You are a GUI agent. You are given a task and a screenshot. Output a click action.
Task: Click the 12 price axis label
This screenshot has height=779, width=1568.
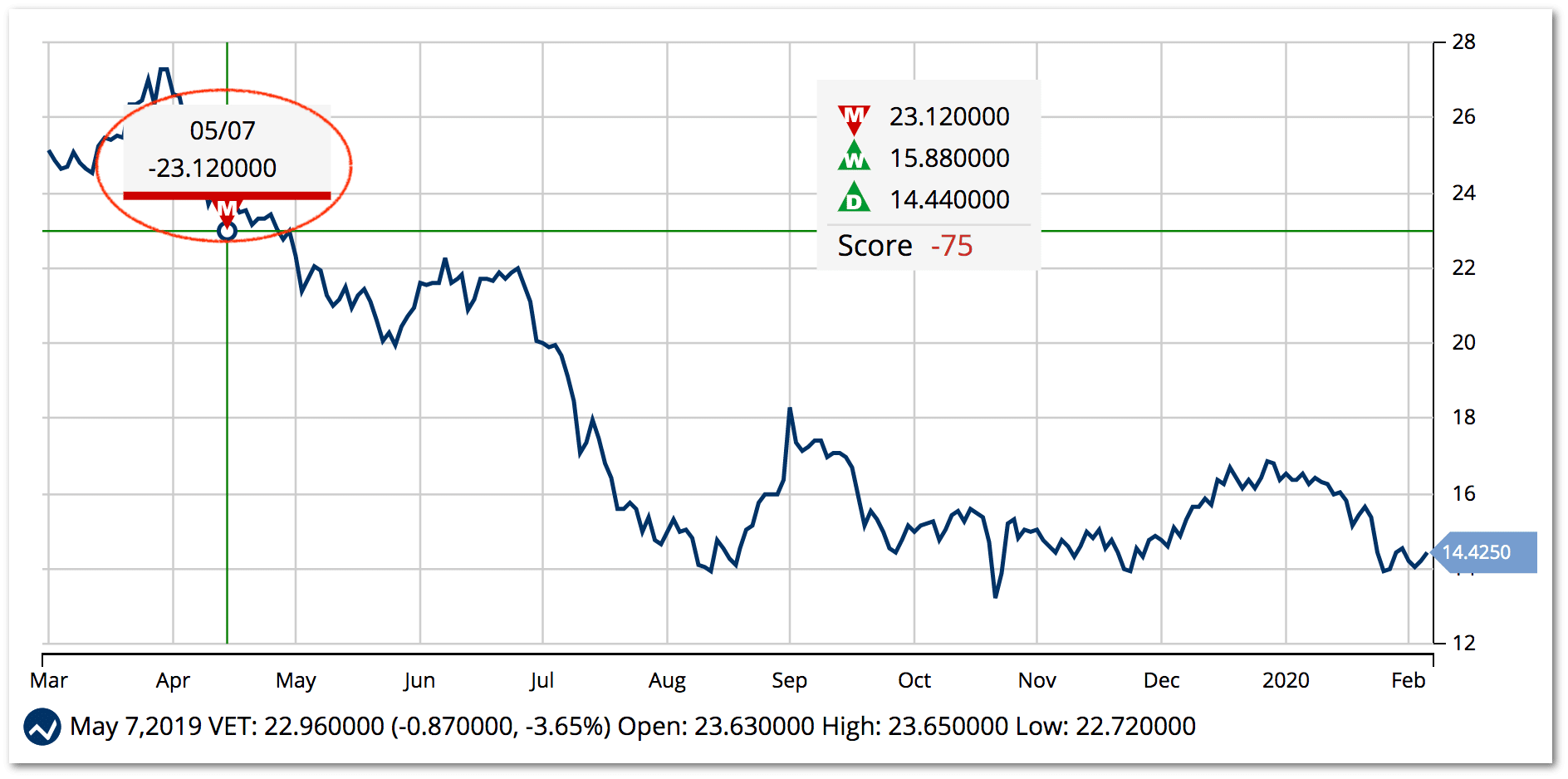[x=1464, y=643]
